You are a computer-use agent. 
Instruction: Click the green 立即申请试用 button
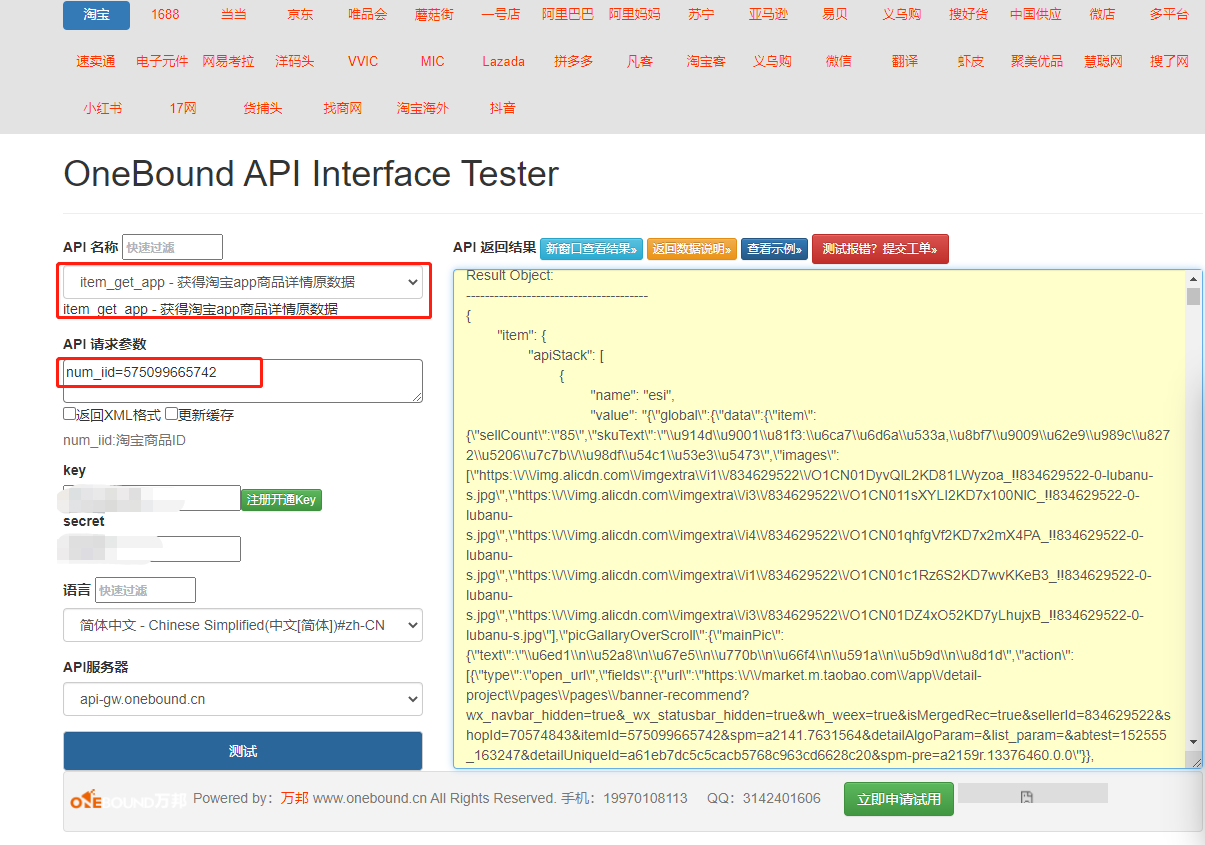(x=898, y=799)
